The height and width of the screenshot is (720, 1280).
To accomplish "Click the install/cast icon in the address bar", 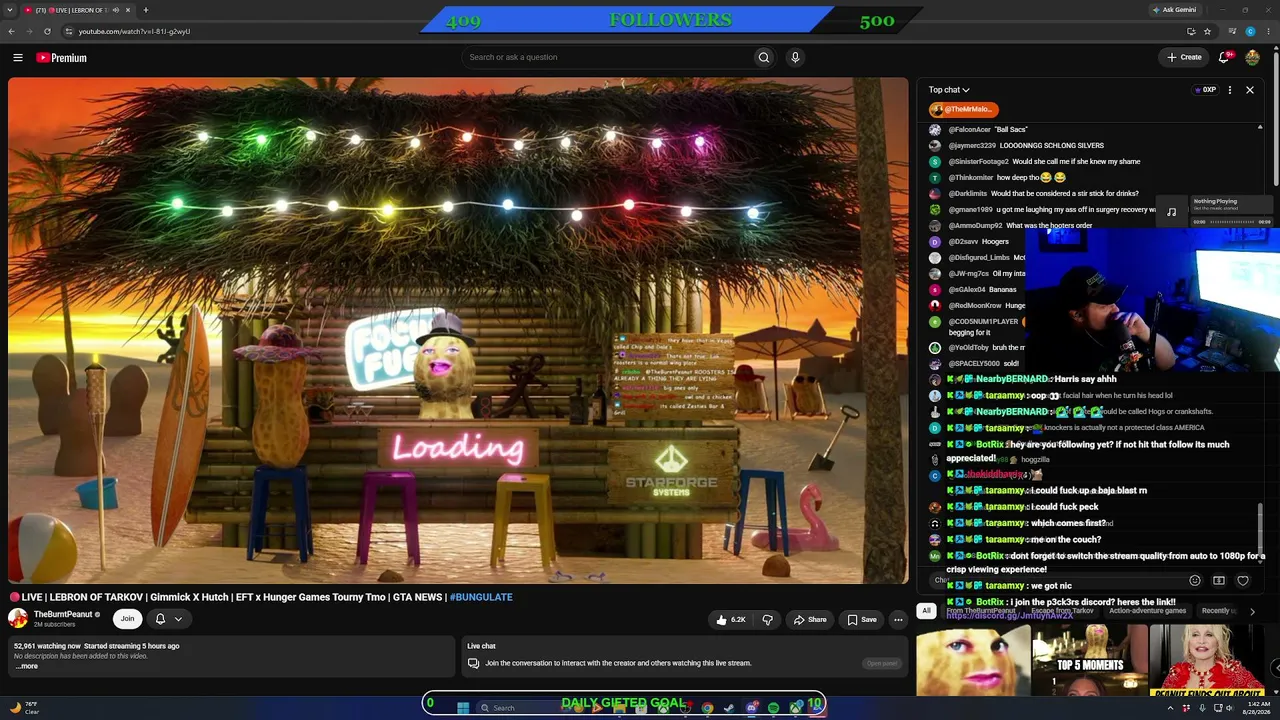I will click(1191, 31).
